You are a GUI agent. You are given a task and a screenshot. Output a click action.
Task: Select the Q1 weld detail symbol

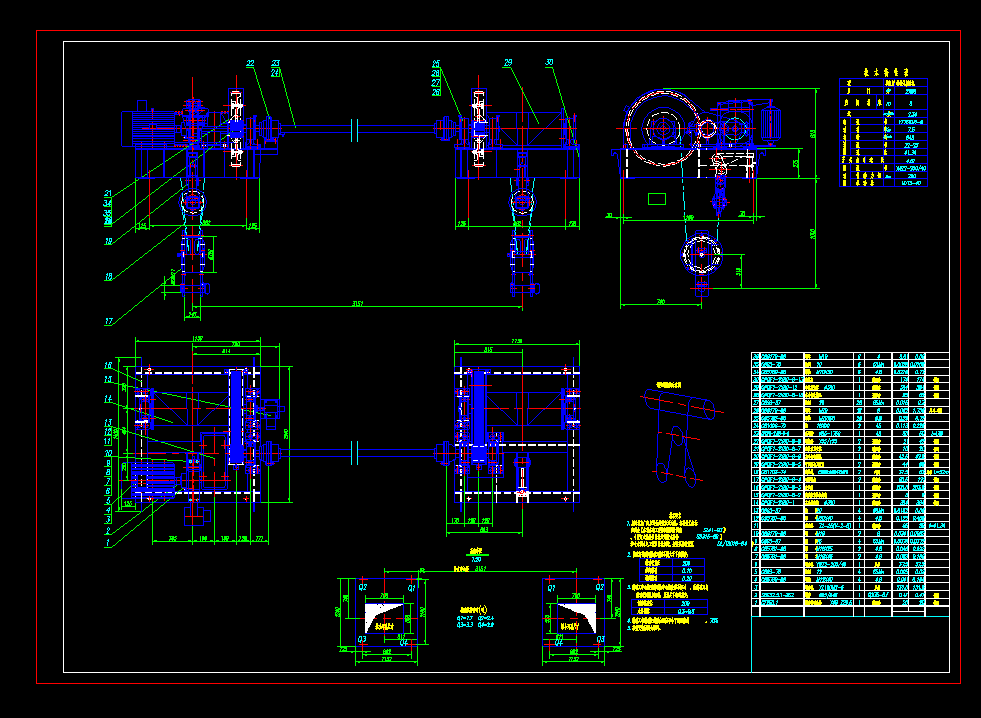[x=410, y=588]
